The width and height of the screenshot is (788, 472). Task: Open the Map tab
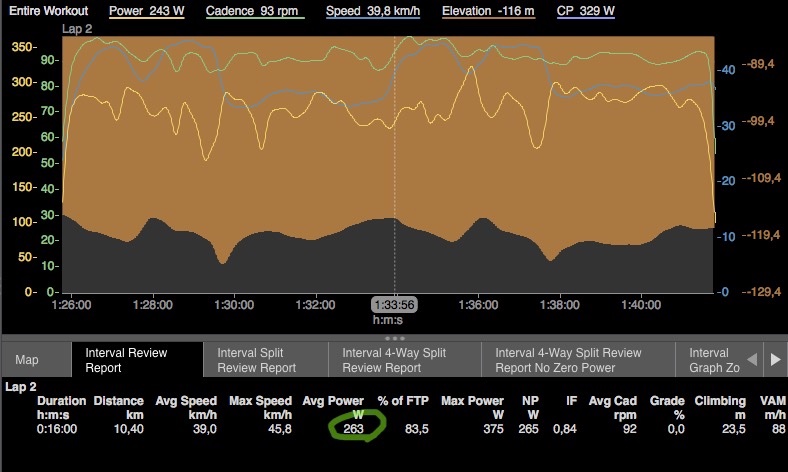[x=26, y=360]
